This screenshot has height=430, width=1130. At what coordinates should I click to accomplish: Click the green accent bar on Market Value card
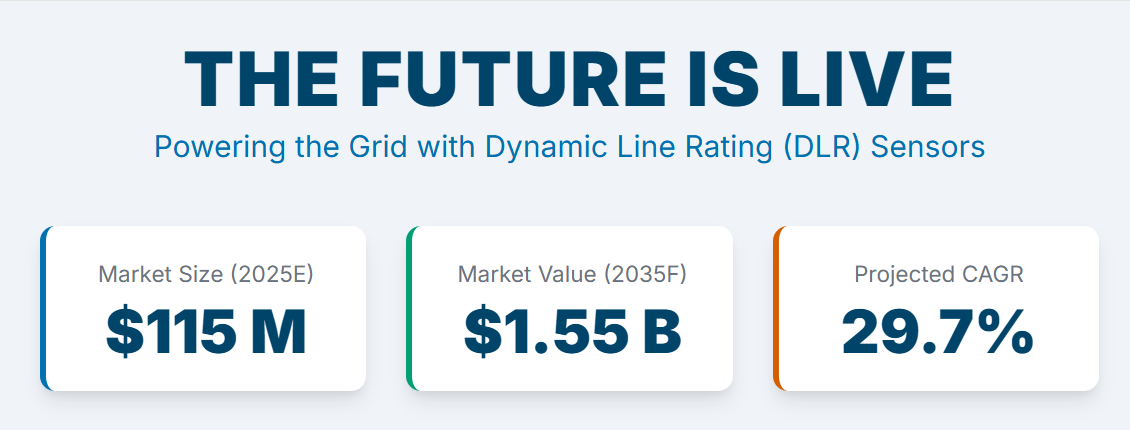(x=409, y=308)
